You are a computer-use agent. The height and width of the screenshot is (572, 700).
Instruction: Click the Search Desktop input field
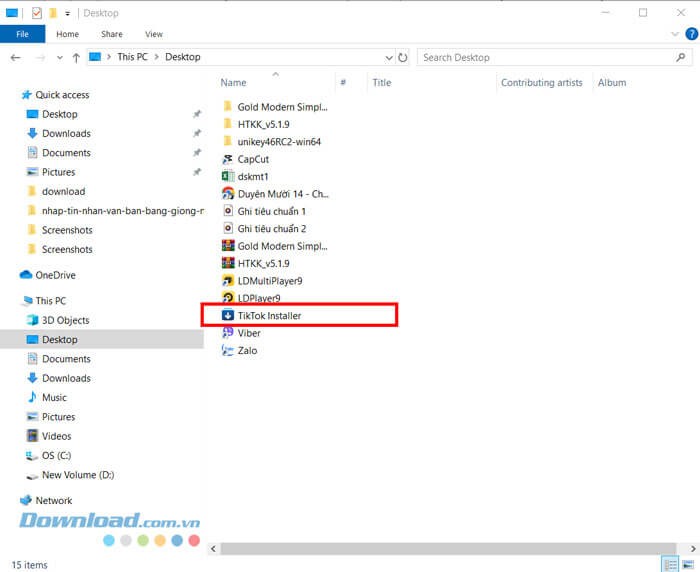[x=550, y=58]
